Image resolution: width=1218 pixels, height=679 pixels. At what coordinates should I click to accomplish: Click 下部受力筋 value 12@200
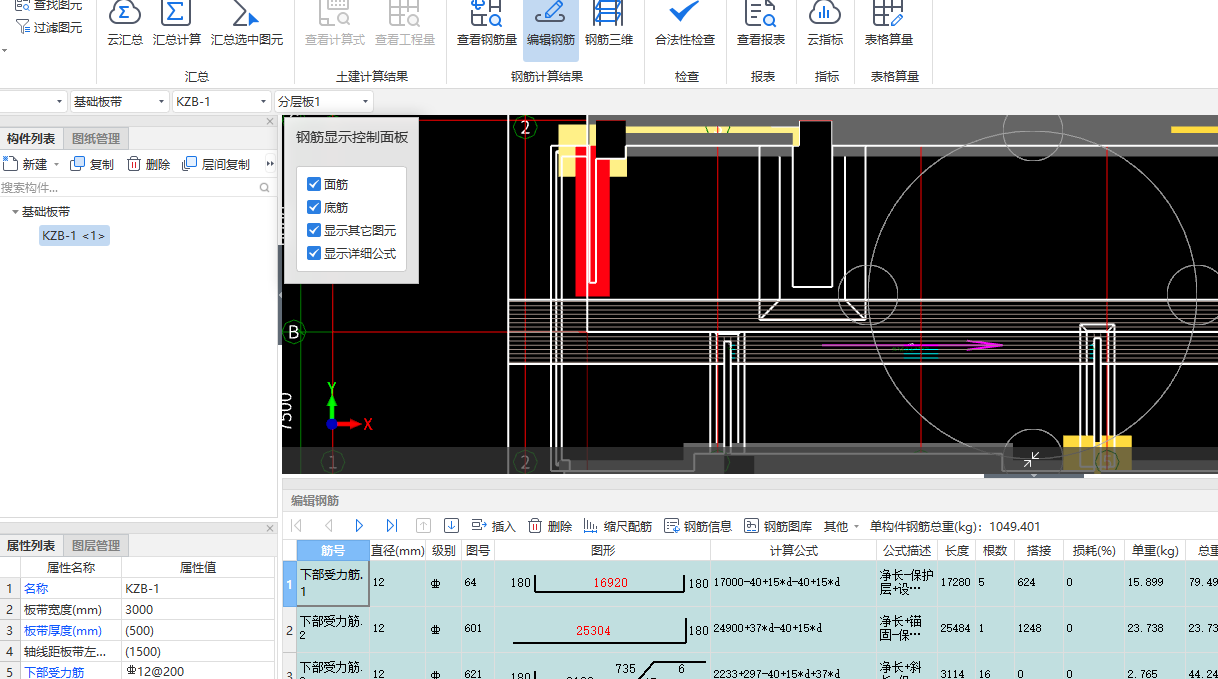click(198, 671)
